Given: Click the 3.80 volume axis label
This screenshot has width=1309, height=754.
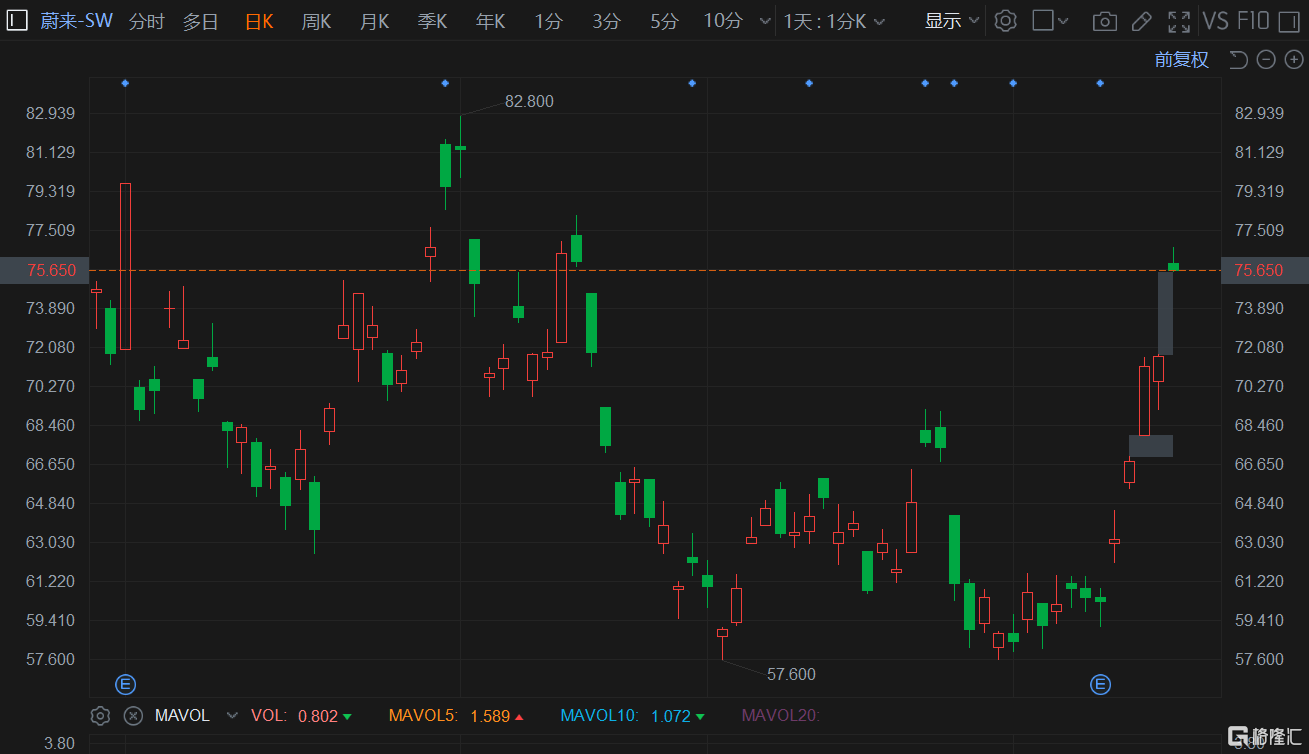Looking at the screenshot, I should [59, 744].
